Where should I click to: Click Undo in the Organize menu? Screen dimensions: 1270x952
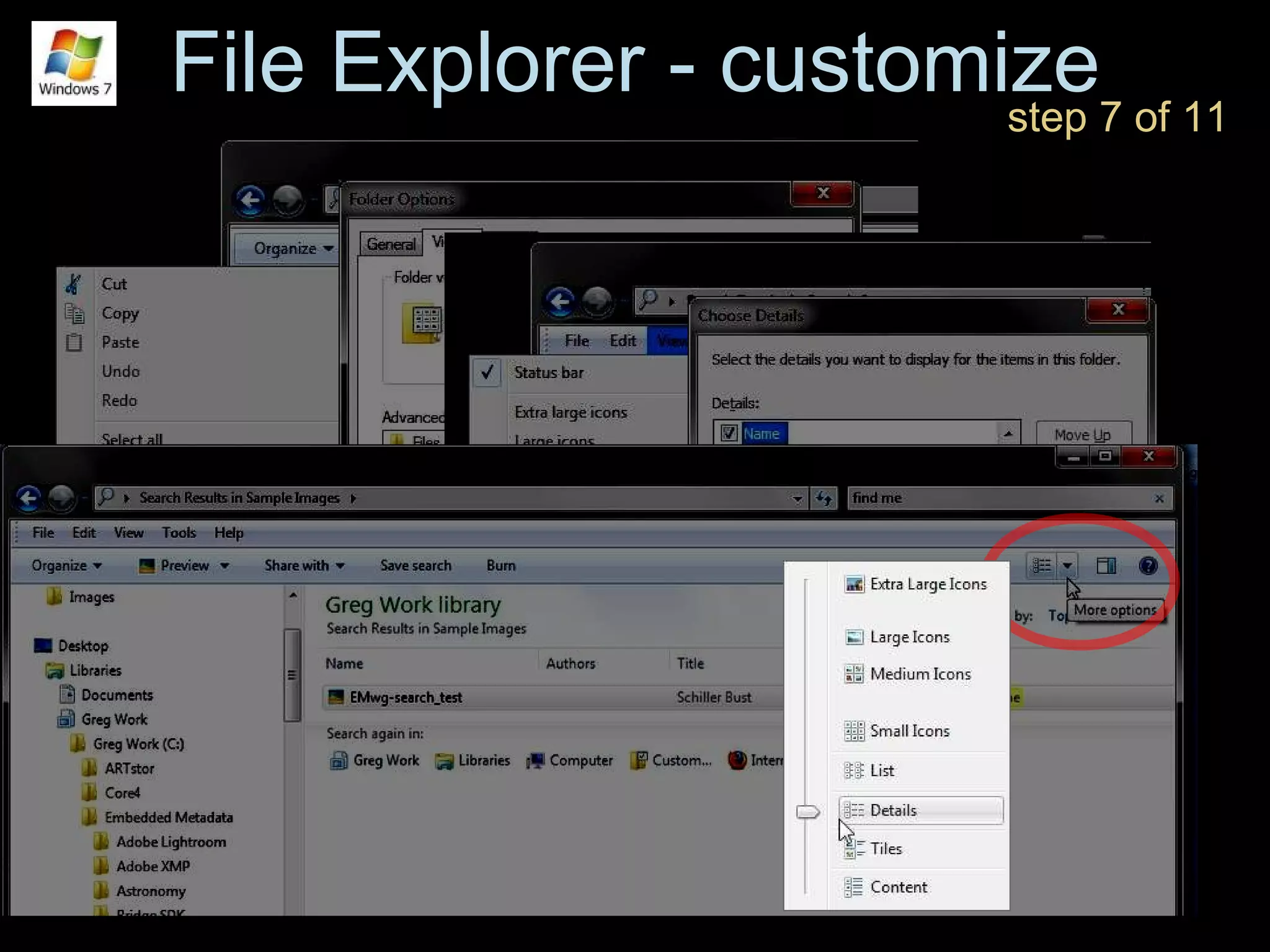point(121,371)
